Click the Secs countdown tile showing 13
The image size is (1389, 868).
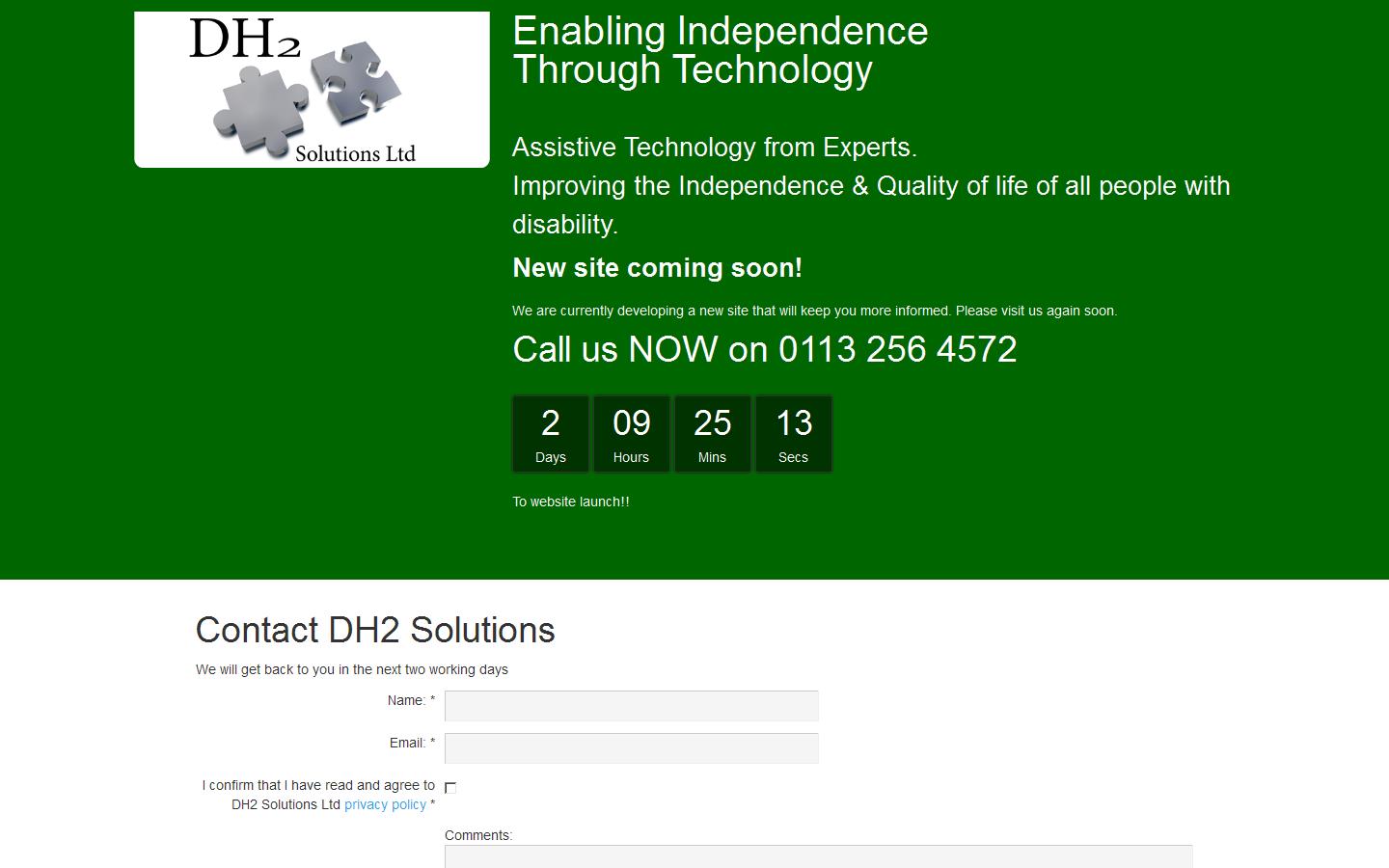click(x=793, y=432)
